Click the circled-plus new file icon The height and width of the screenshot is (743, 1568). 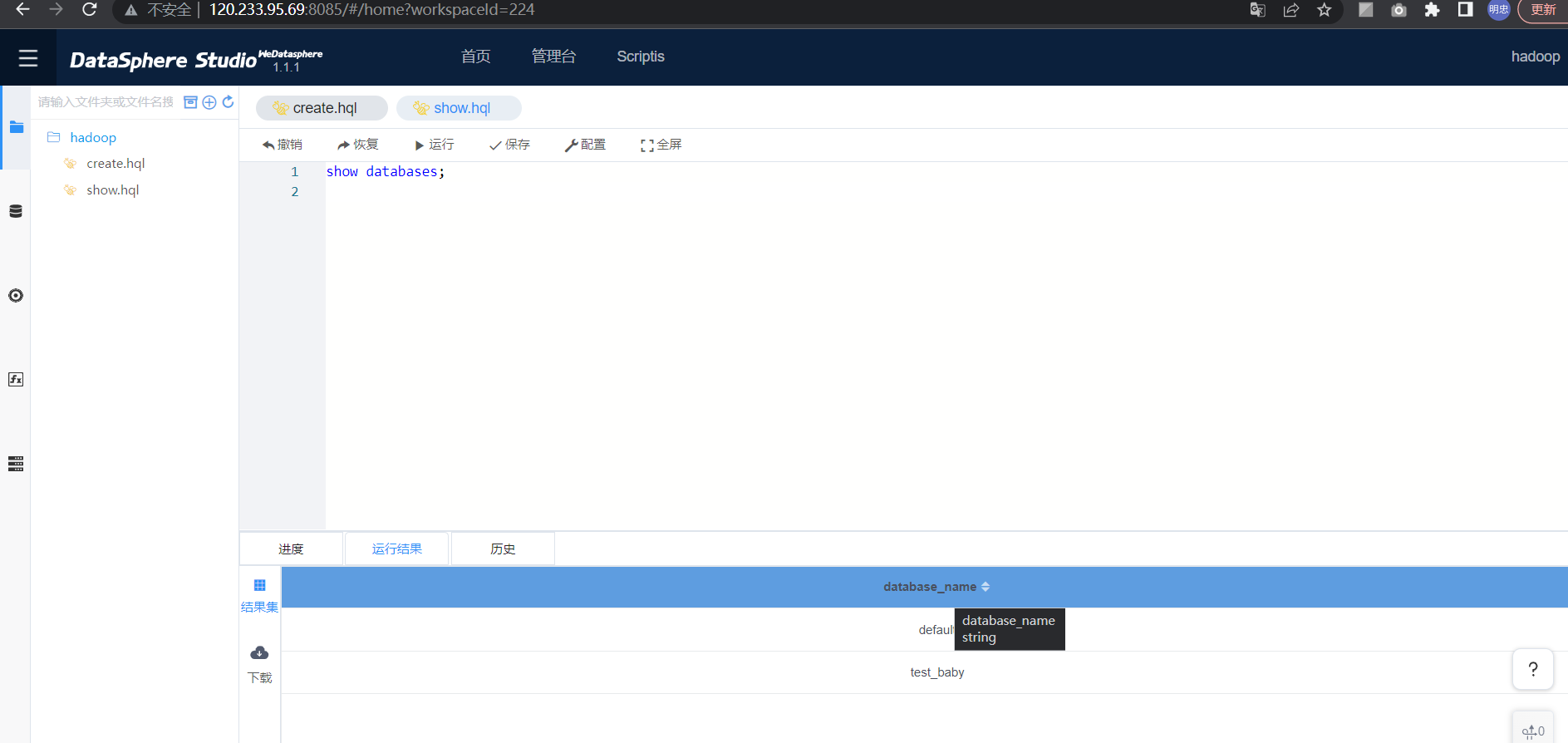pyautogui.click(x=209, y=102)
